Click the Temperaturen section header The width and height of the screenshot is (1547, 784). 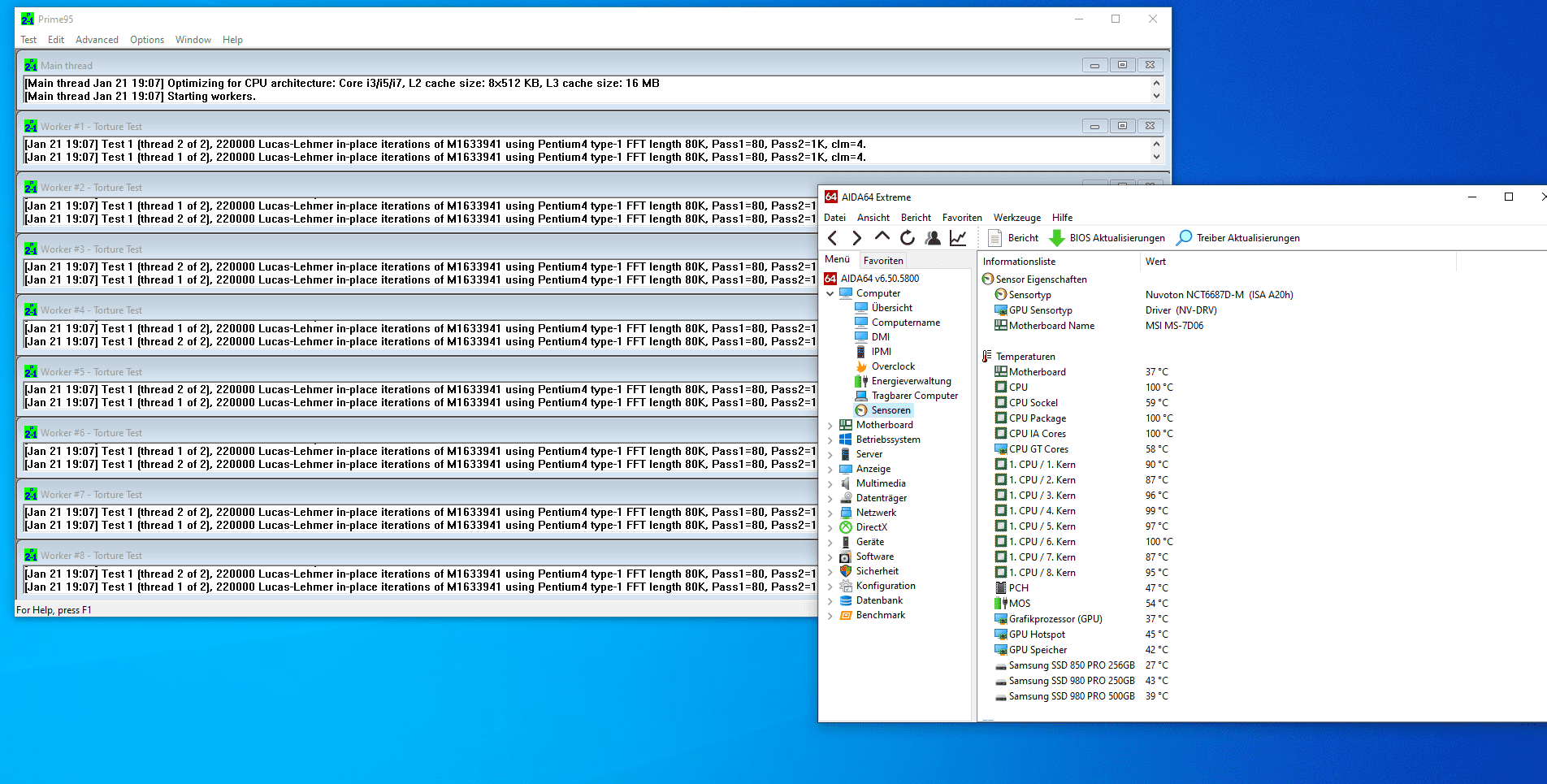click(x=1025, y=357)
